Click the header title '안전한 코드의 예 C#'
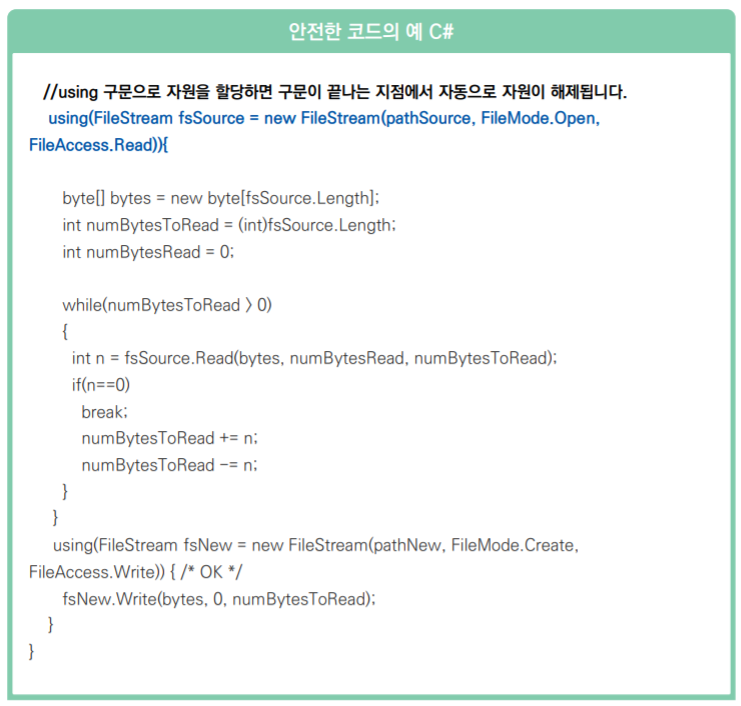This screenshot has height=706, width=741. pos(370,32)
